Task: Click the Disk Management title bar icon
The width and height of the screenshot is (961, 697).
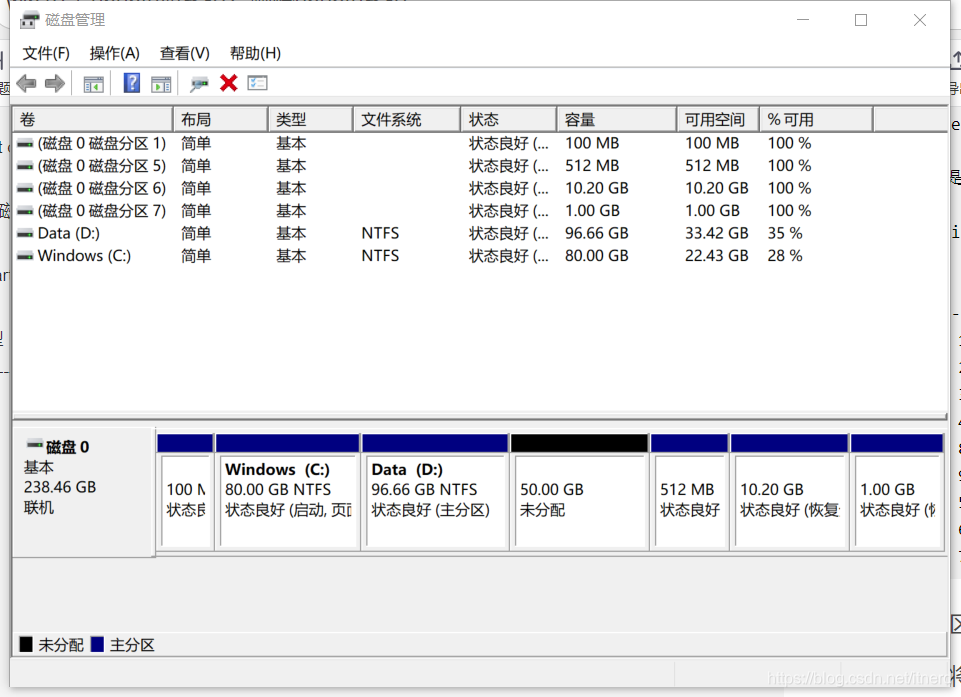Action: pyautogui.click(x=29, y=20)
